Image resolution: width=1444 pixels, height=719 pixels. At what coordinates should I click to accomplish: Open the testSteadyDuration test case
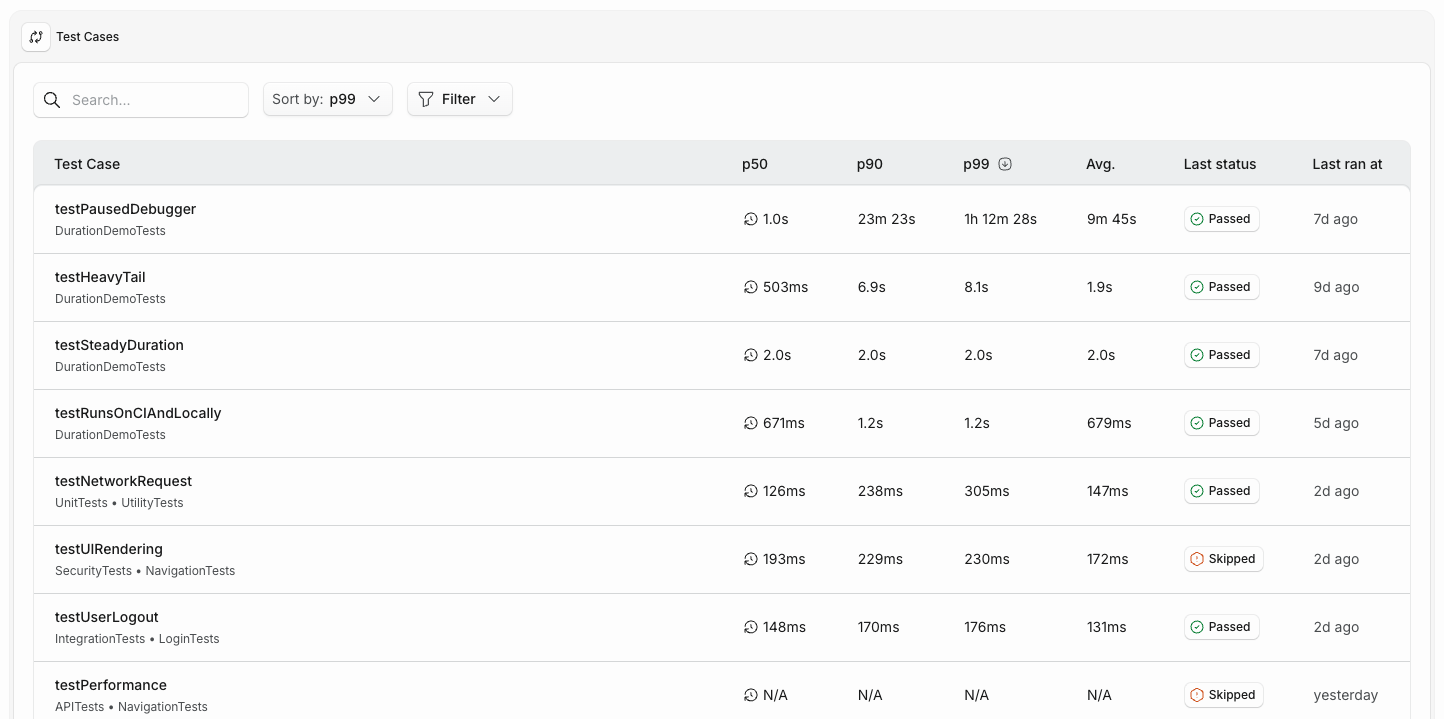coord(119,345)
